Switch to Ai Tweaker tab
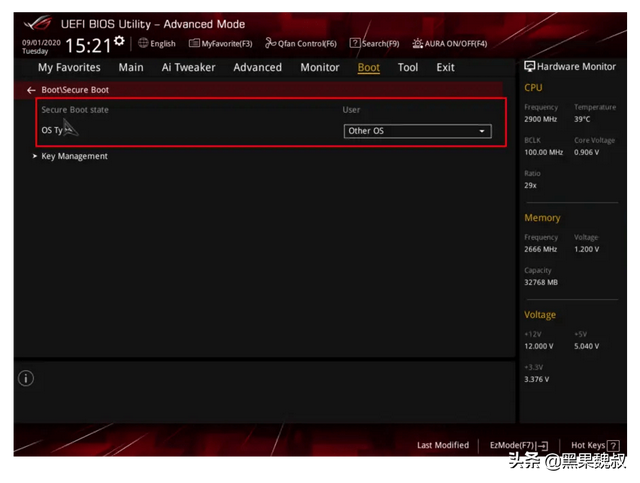The height and width of the screenshot is (483, 640). coord(188,67)
